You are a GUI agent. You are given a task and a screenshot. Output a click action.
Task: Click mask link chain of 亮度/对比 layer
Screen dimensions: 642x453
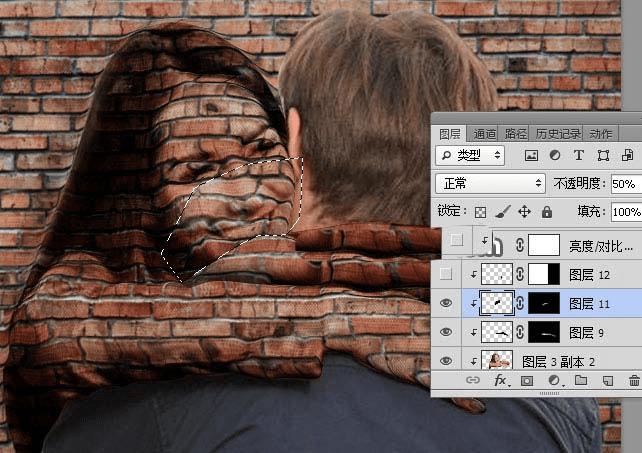[x=520, y=245]
